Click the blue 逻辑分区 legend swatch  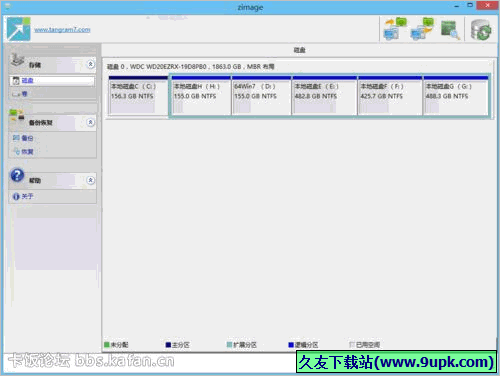(x=291, y=345)
